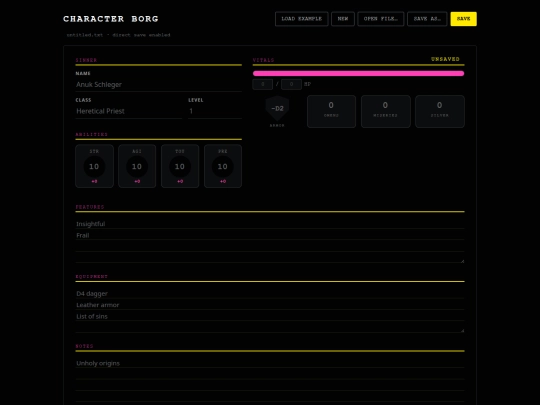Edit the Omens counter box
The height and width of the screenshot is (405, 540).
click(x=331, y=111)
